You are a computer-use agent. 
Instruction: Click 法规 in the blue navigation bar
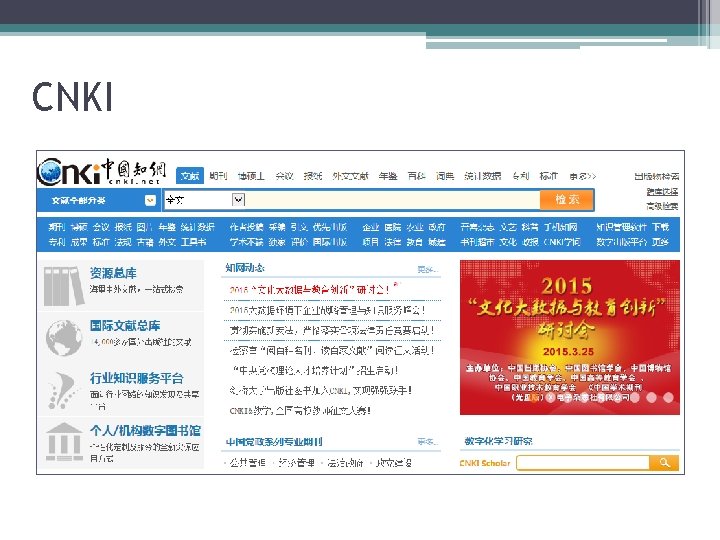tap(123, 242)
